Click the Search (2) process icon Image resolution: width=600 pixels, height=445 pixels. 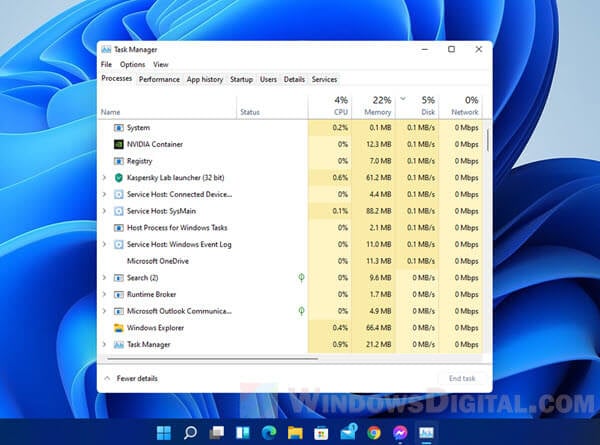[119, 278]
